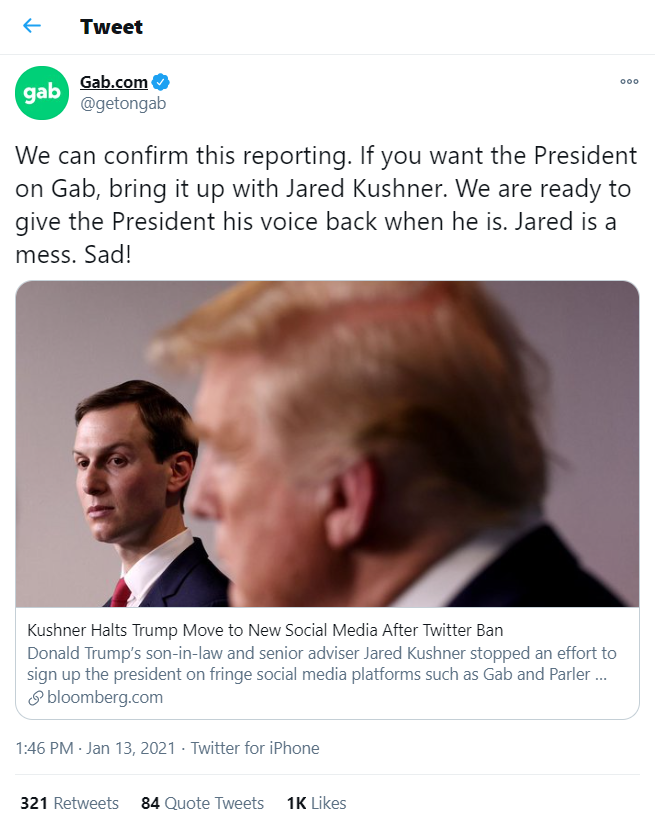655x829 pixels.
Task: Open the green Gab profile avatar
Action: (42, 93)
